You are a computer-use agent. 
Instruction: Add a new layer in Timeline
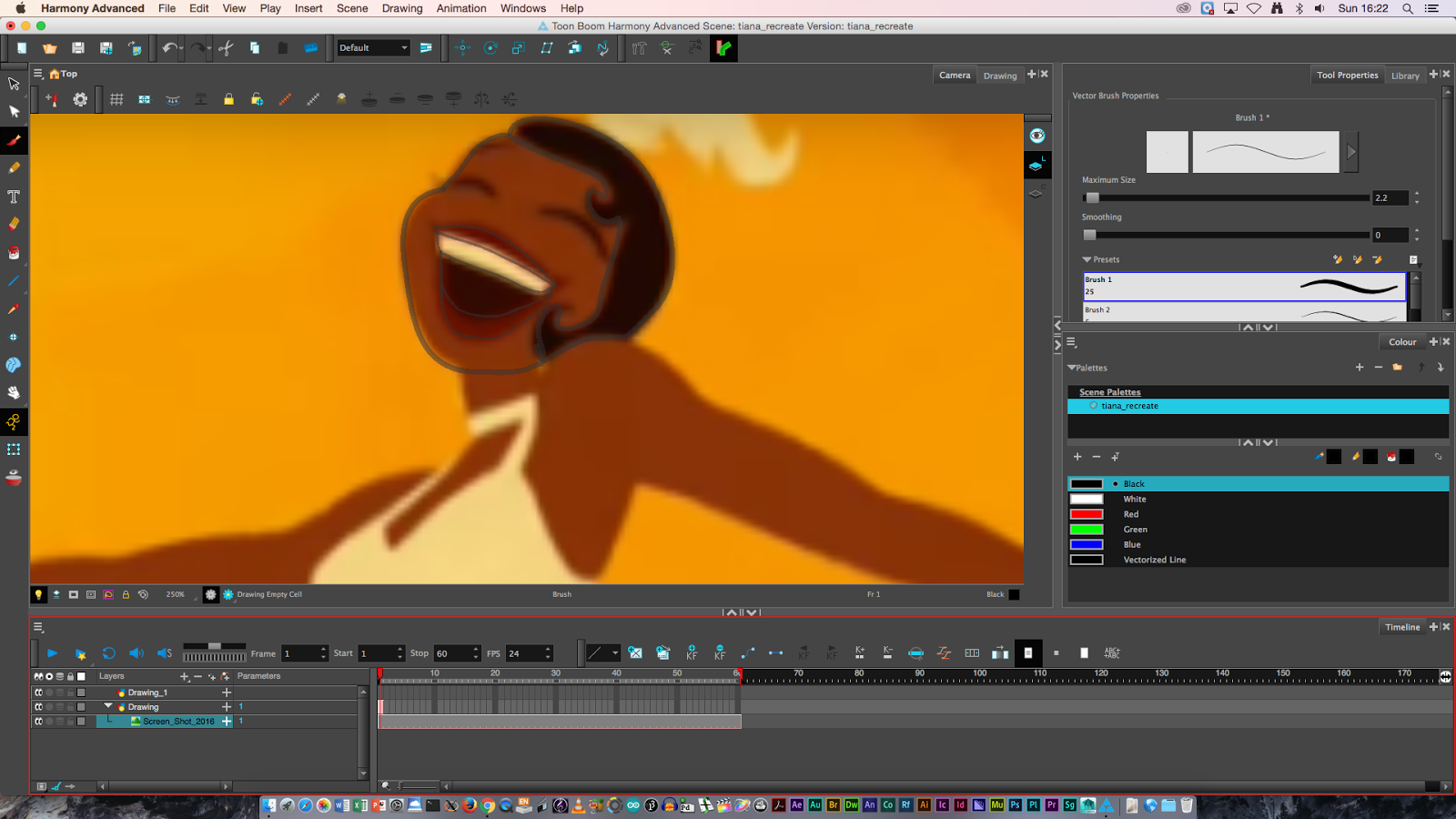click(x=185, y=676)
